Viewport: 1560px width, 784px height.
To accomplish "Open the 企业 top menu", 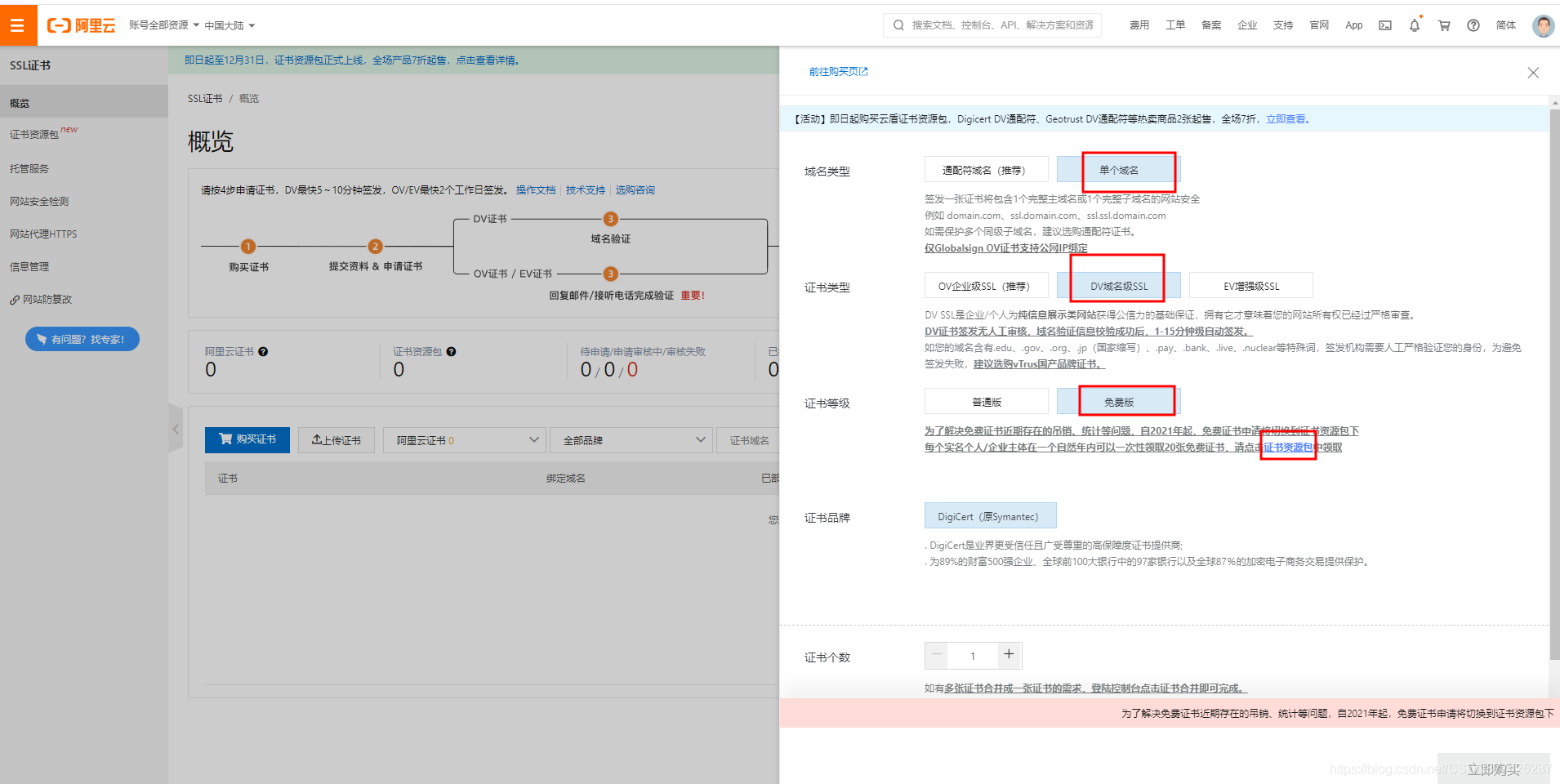I will click(1247, 25).
